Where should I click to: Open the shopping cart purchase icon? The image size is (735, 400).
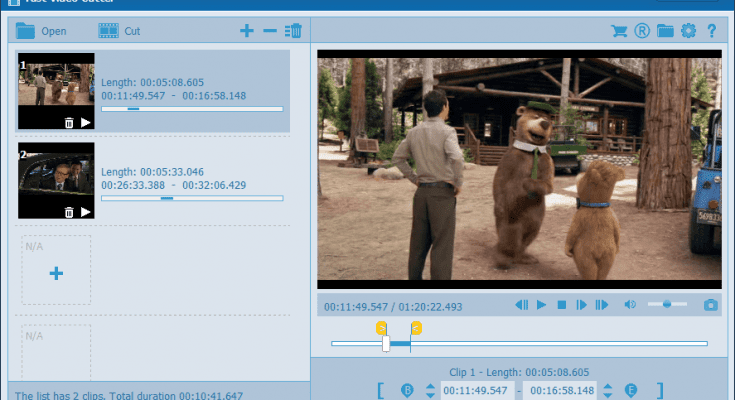click(619, 31)
